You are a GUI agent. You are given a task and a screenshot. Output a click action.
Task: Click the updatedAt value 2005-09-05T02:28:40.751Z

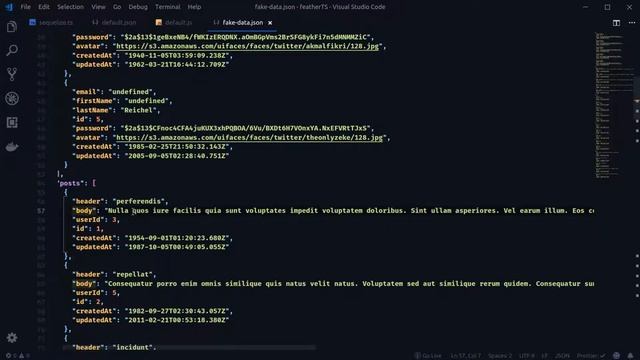point(177,156)
